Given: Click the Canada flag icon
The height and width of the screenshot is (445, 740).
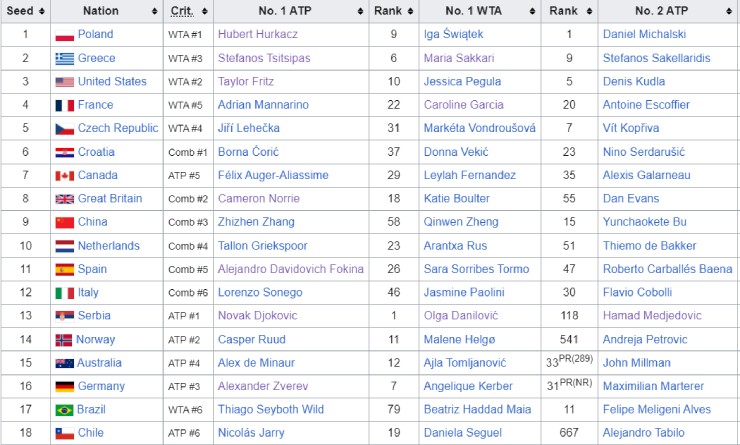Looking at the screenshot, I should tap(65, 176).
